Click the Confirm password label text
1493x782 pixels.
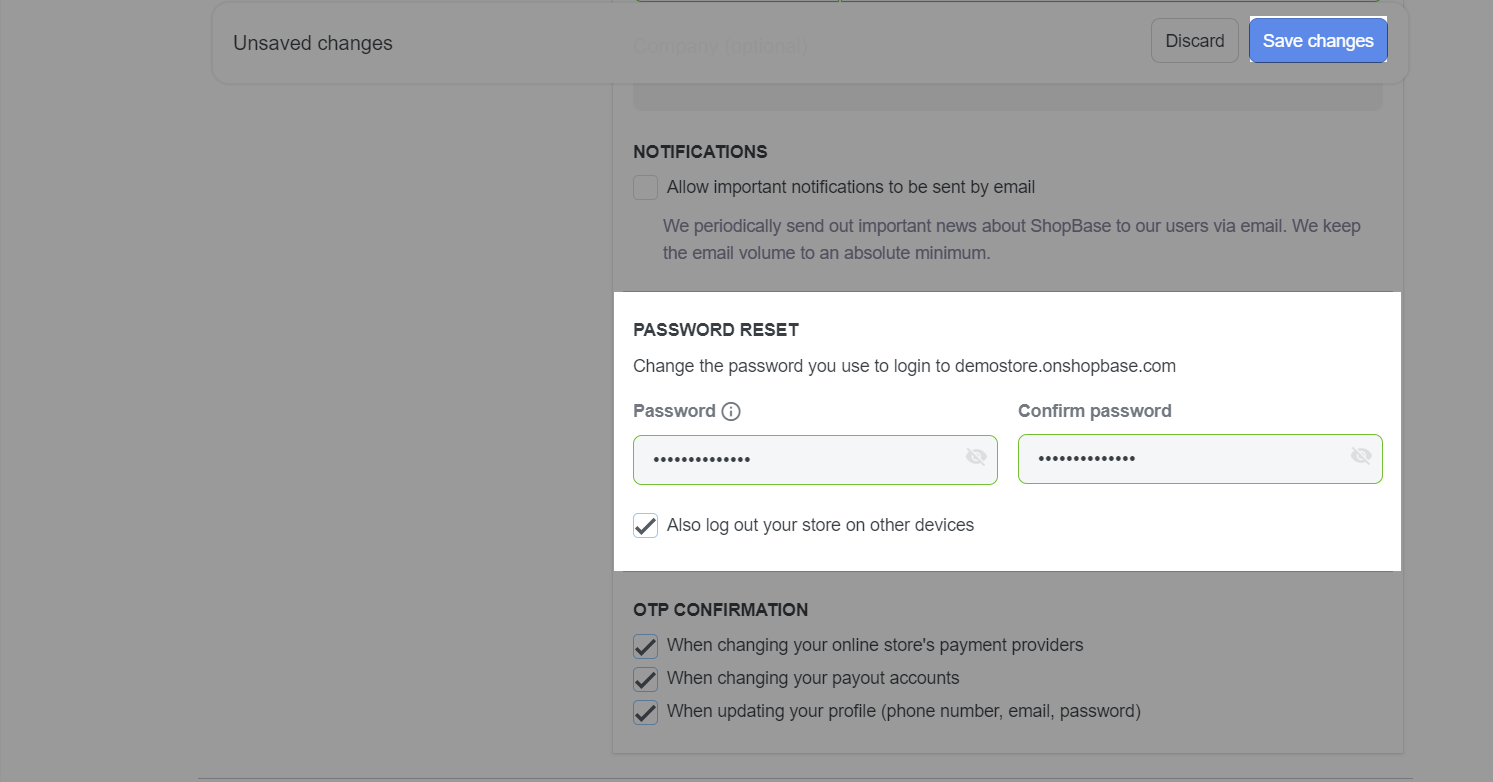[x=1095, y=411]
